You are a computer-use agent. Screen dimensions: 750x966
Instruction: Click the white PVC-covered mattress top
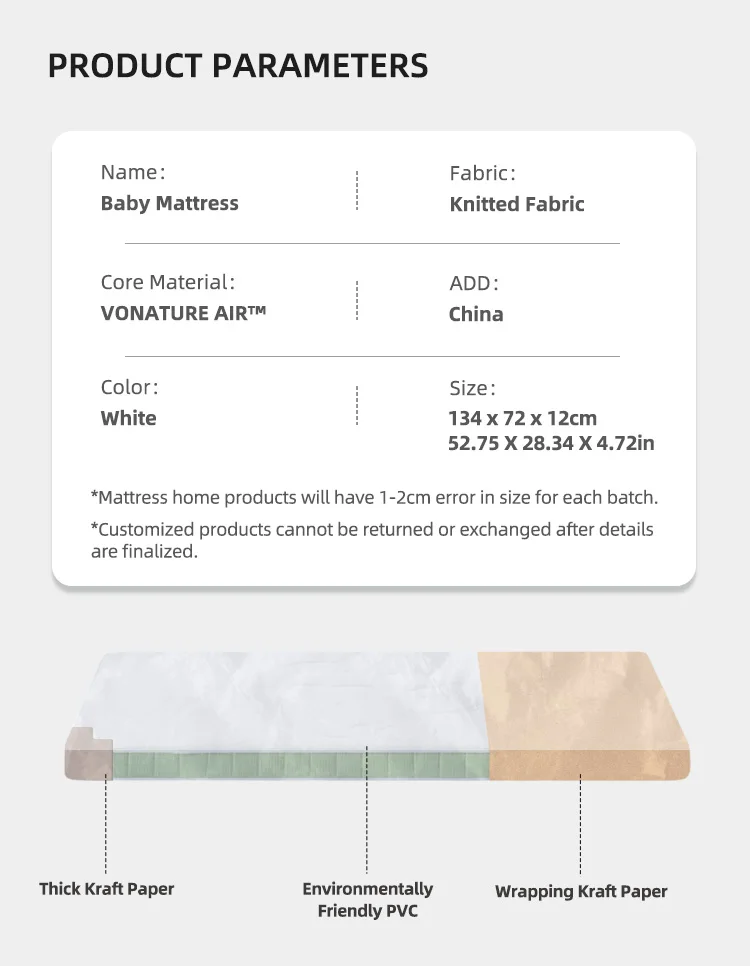(290, 700)
